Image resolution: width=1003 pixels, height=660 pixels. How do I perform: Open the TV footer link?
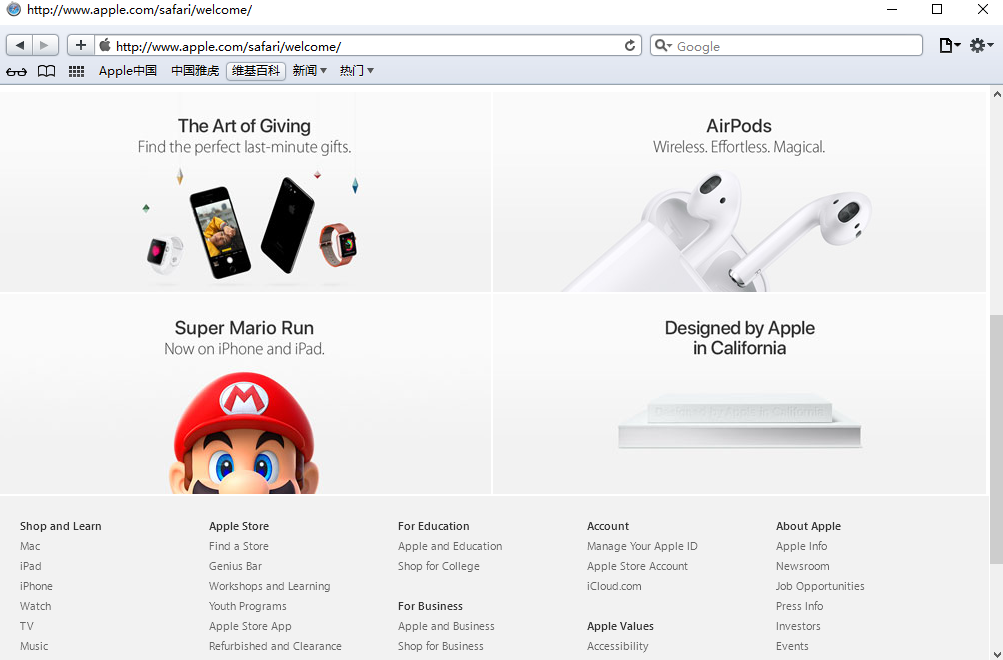pos(27,625)
